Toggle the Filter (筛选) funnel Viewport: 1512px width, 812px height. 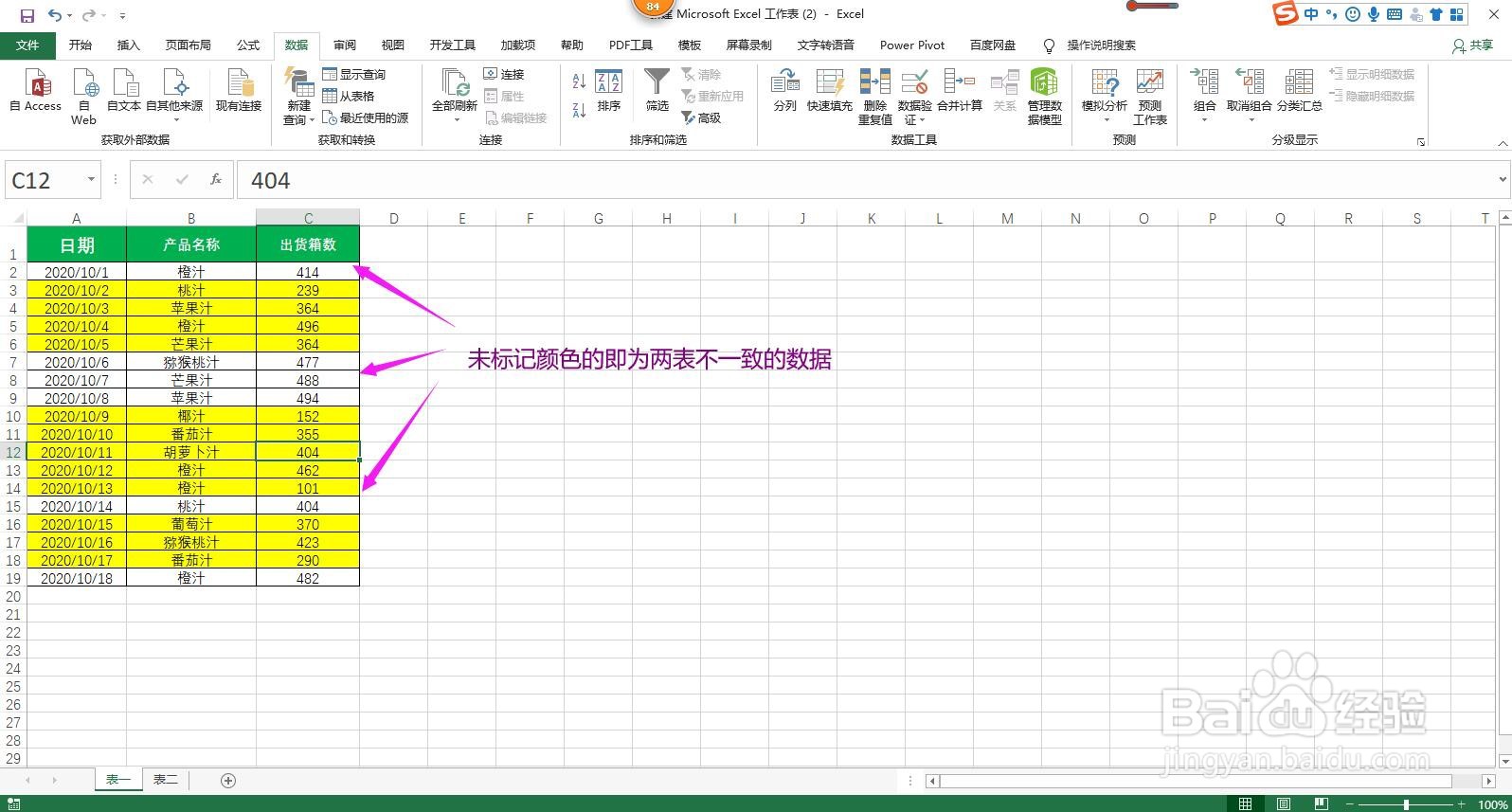[657, 92]
